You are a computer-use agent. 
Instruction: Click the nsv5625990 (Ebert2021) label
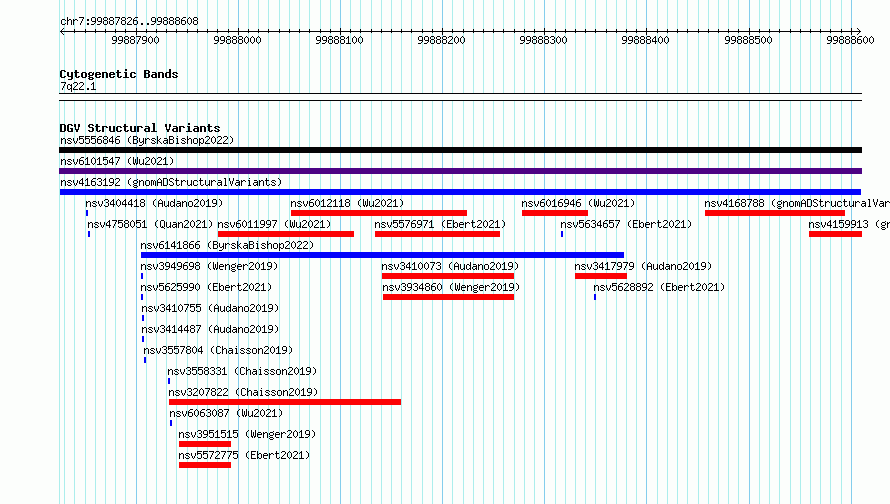(x=206, y=287)
